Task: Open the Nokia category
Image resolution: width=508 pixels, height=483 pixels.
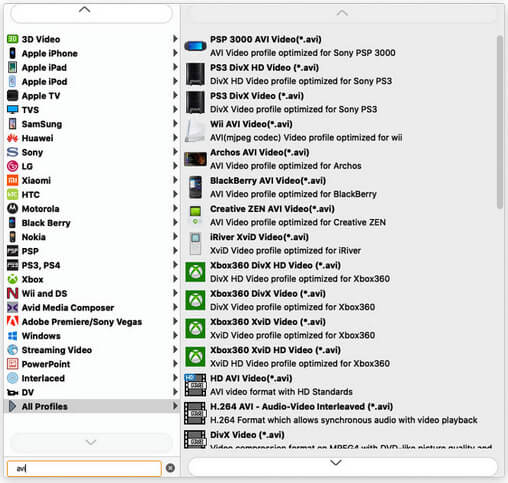Action: click(x=92, y=237)
